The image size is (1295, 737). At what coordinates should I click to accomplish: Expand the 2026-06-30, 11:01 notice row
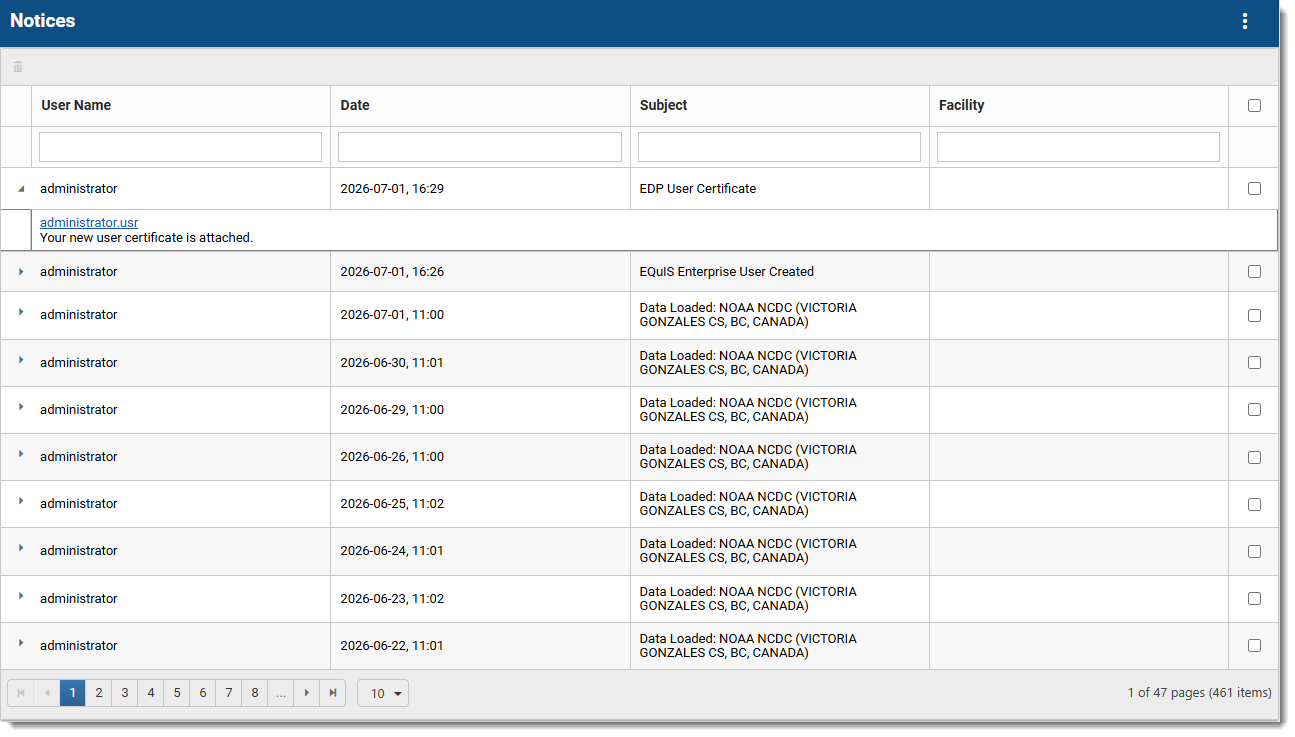point(21,360)
